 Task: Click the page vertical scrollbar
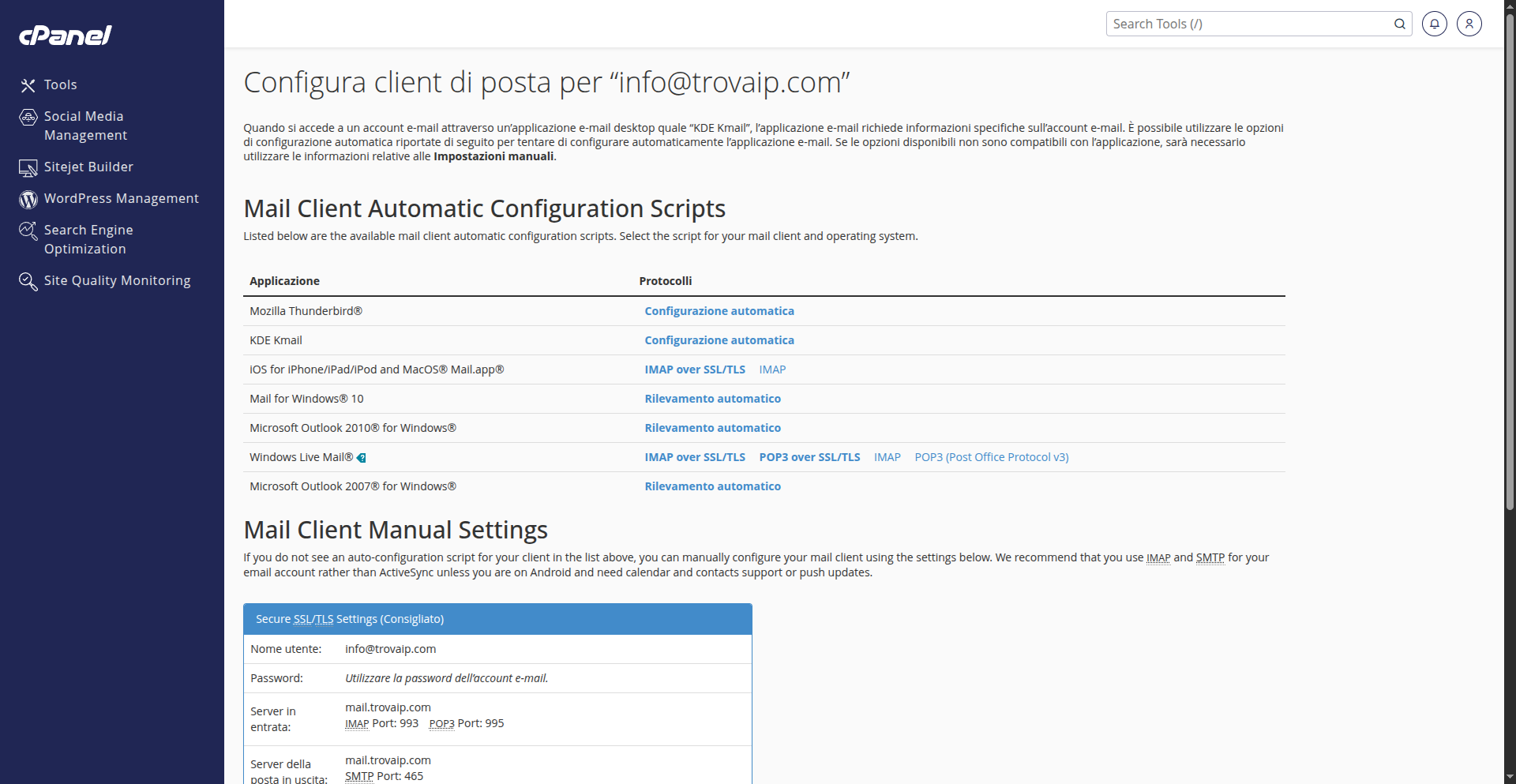[1510, 261]
